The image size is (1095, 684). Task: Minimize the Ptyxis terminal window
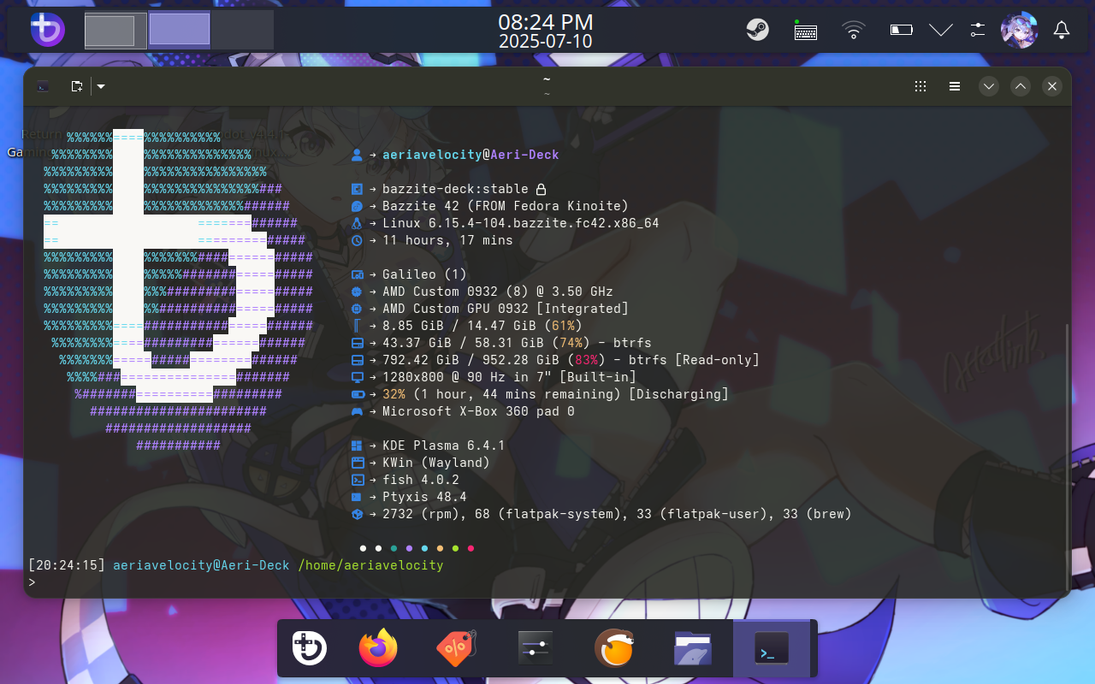[x=989, y=87]
